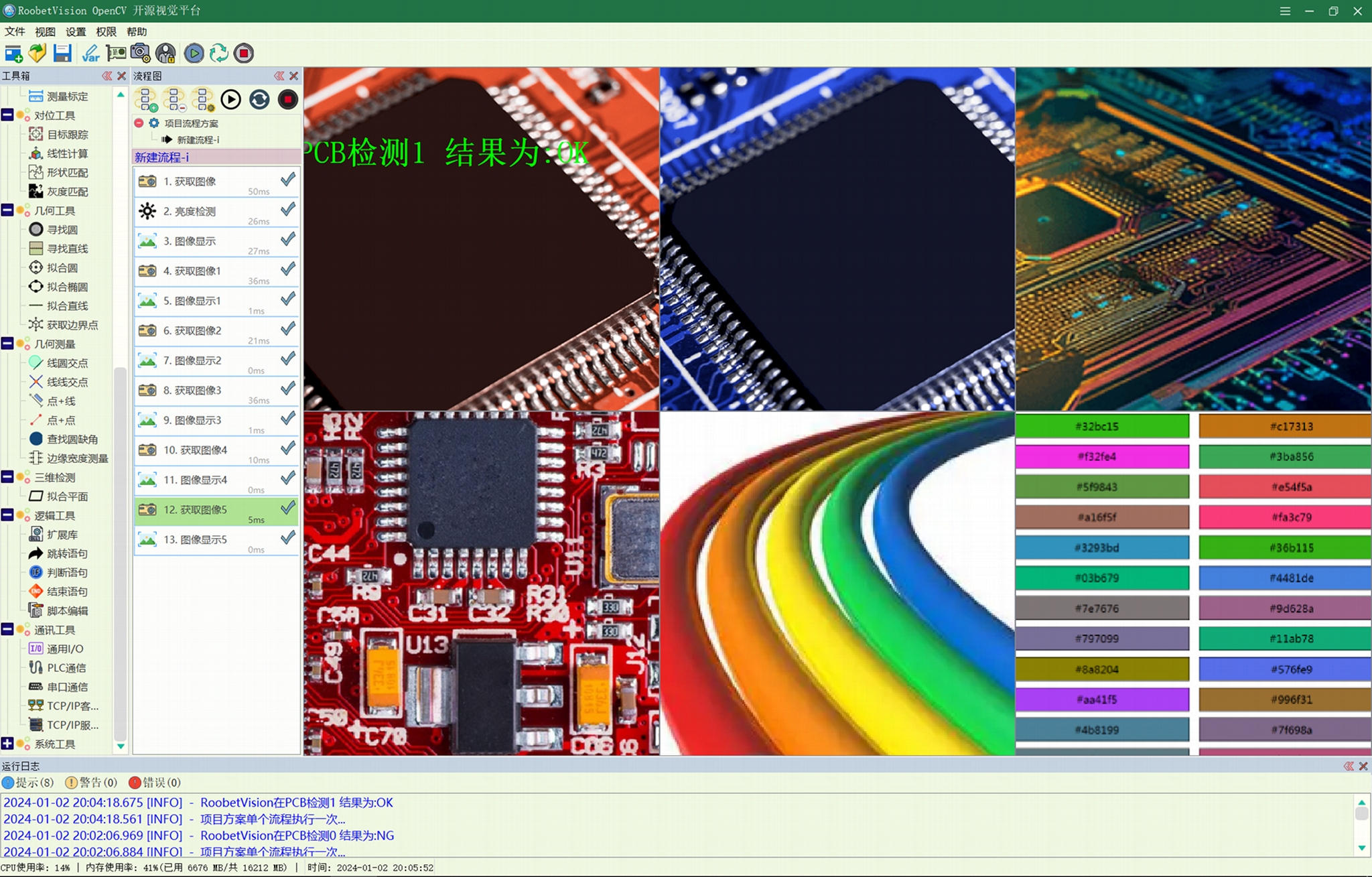
Task: Open the 设置 menu
Action: click(76, 31)
